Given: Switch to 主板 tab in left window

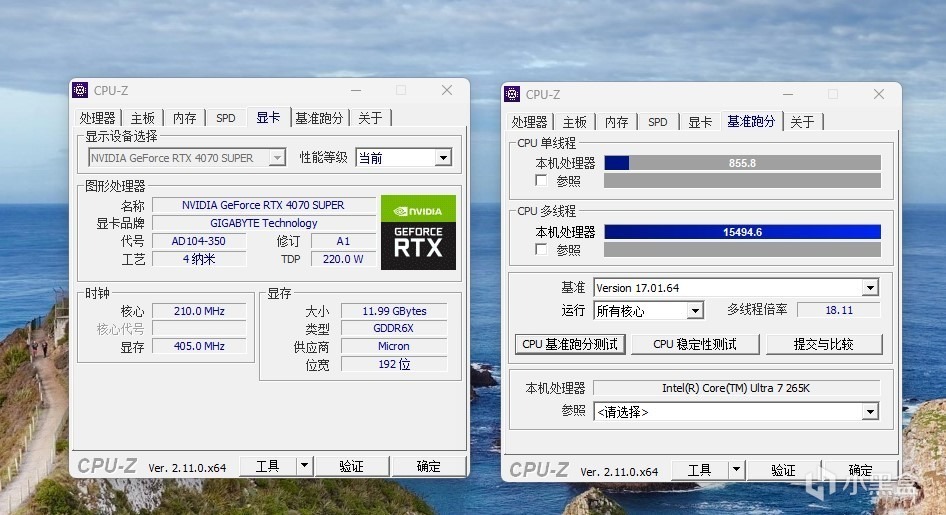Looking at the screenshot, I should click(x=142, y=118).
